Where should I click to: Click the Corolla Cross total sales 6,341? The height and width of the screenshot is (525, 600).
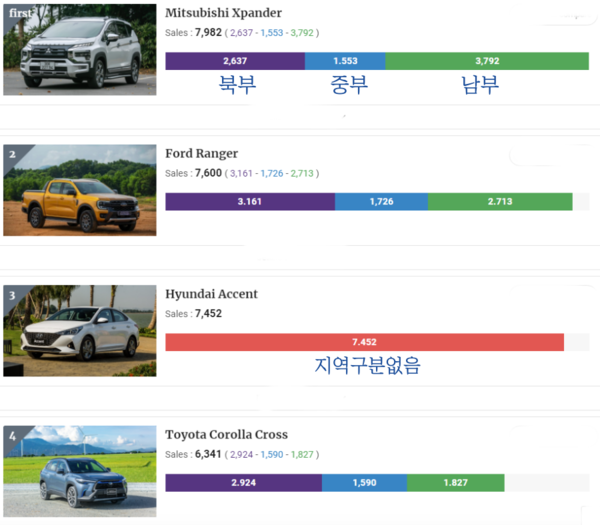(208, 454)
